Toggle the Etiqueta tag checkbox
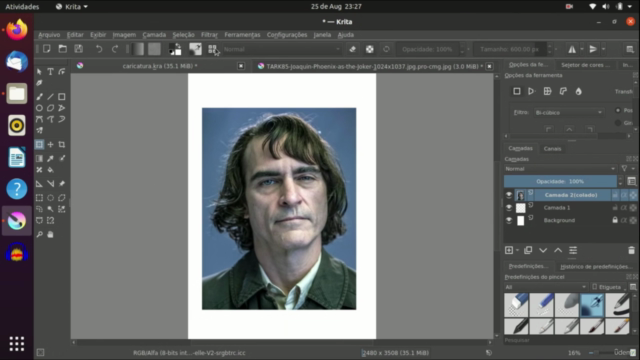This screenshot has height=360, width=640. (x=595, y=287)
